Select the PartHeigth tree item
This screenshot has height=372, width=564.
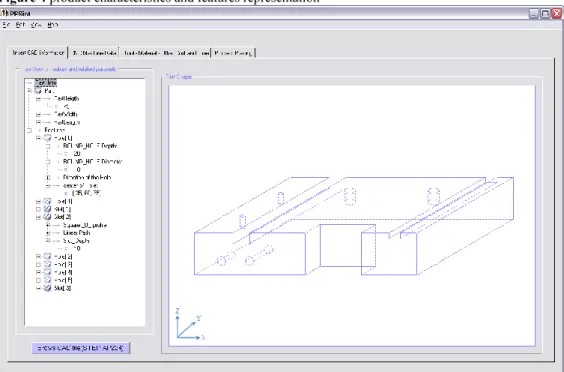click(67, 99)
